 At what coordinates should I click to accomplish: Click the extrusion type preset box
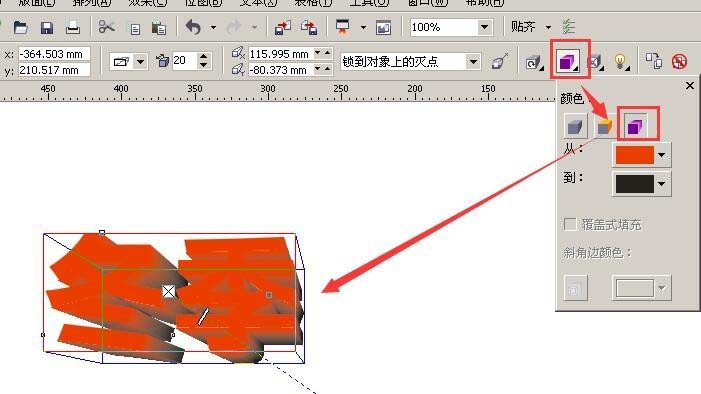click(x=122, y=61)
